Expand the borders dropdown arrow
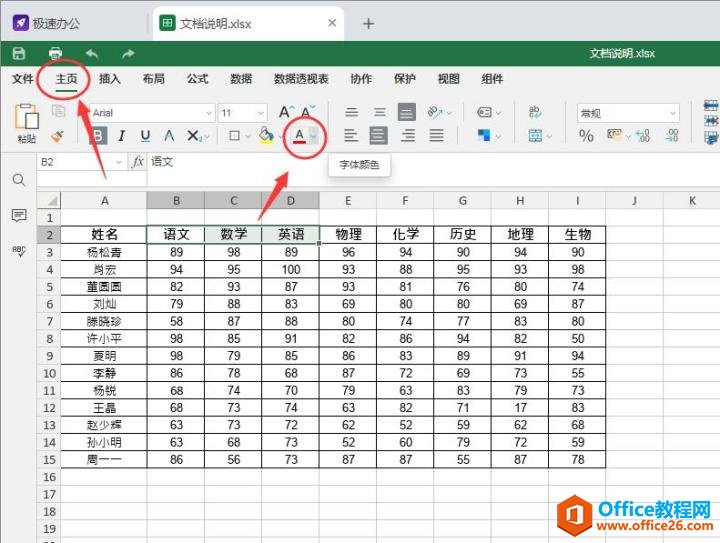 click(x=248, y=136)
